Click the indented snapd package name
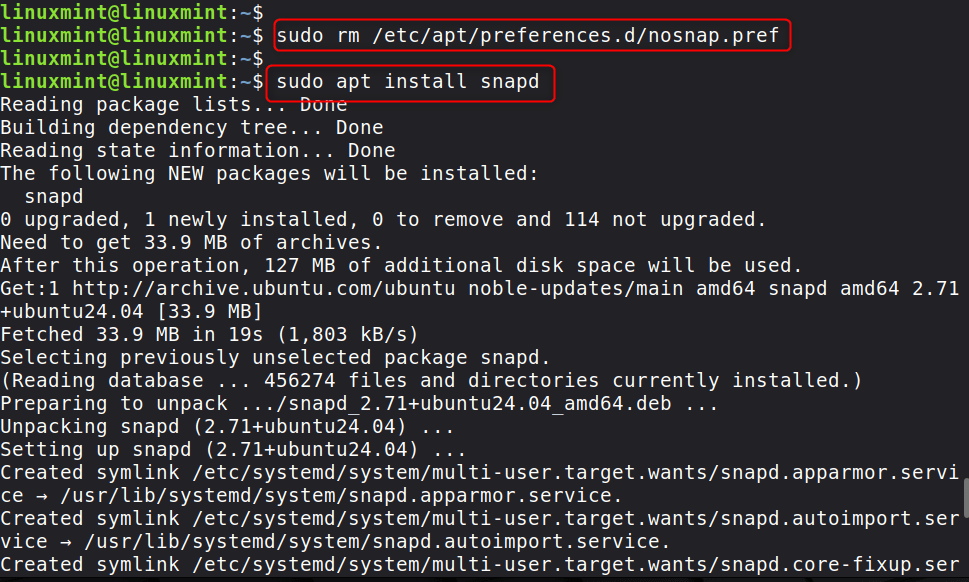 (x=54, y=197)
